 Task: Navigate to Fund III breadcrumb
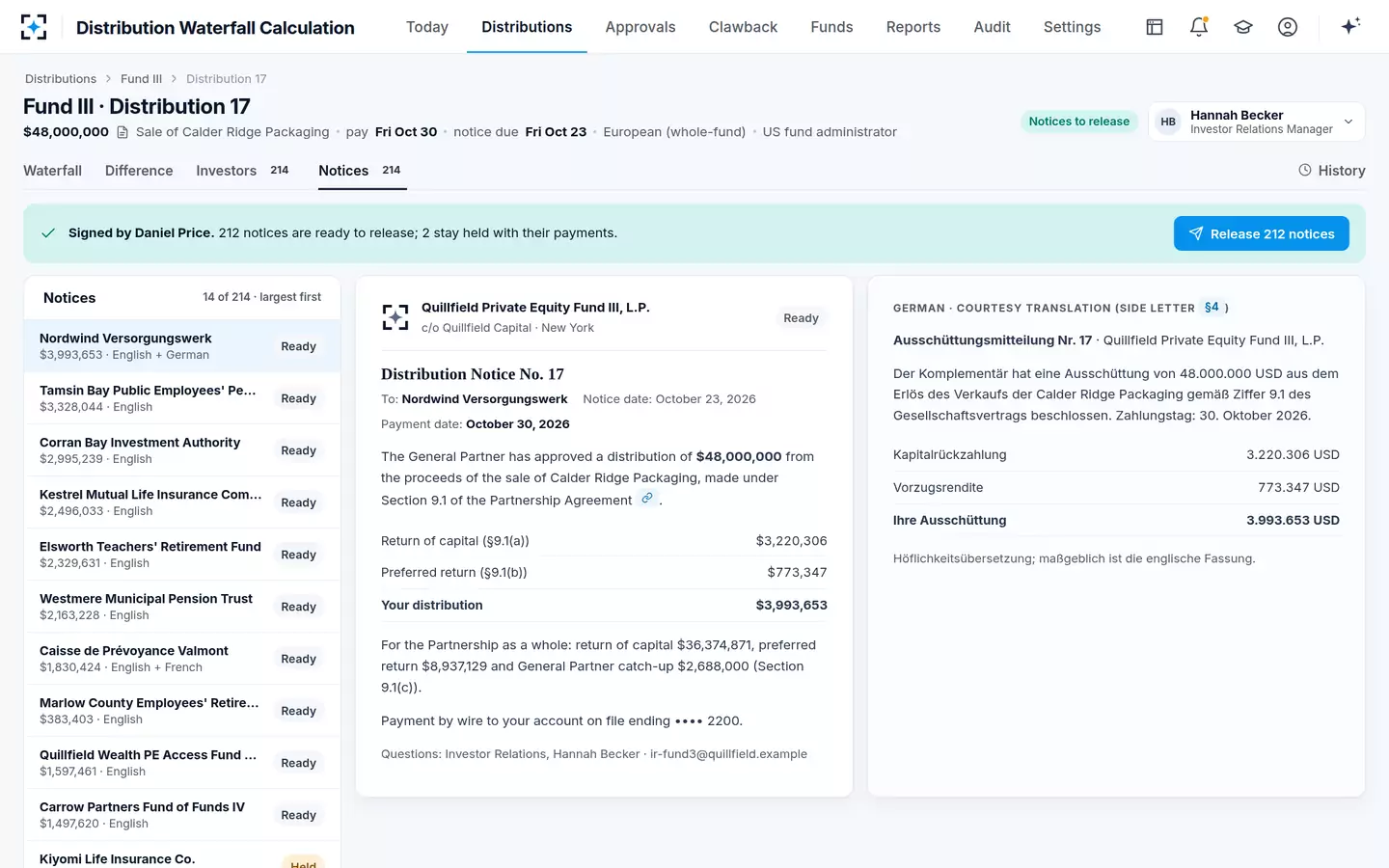click(x=141, y=79)
